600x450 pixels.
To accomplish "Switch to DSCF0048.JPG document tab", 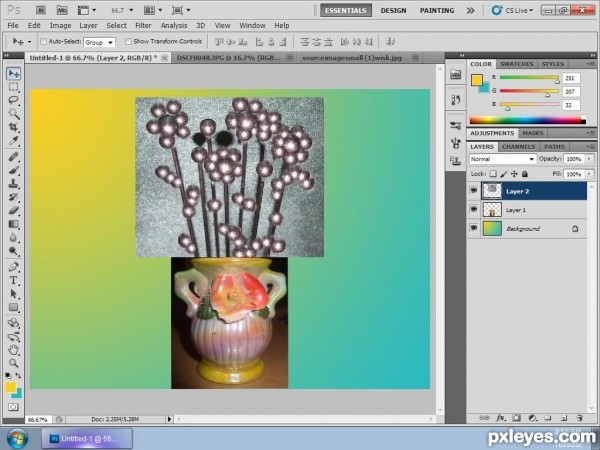I will [x=228, y=58].
